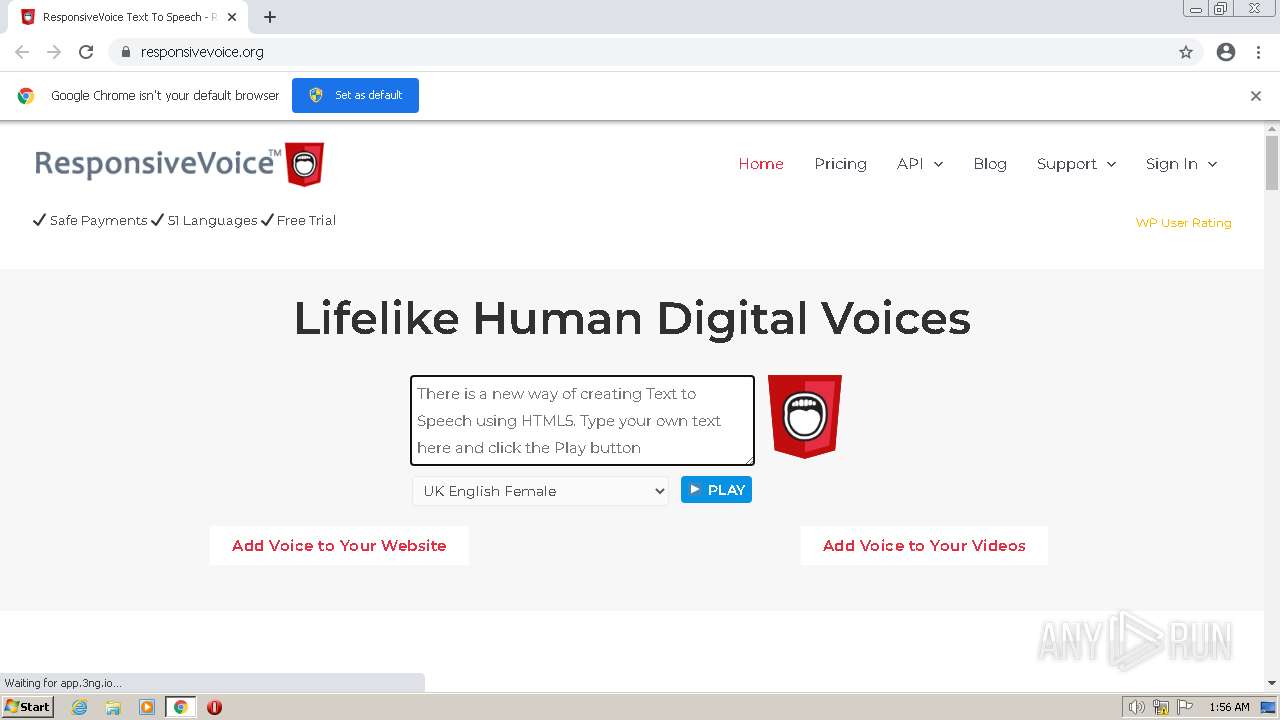Click the ResponsiveVoice logo in the header

coord(180,164)
